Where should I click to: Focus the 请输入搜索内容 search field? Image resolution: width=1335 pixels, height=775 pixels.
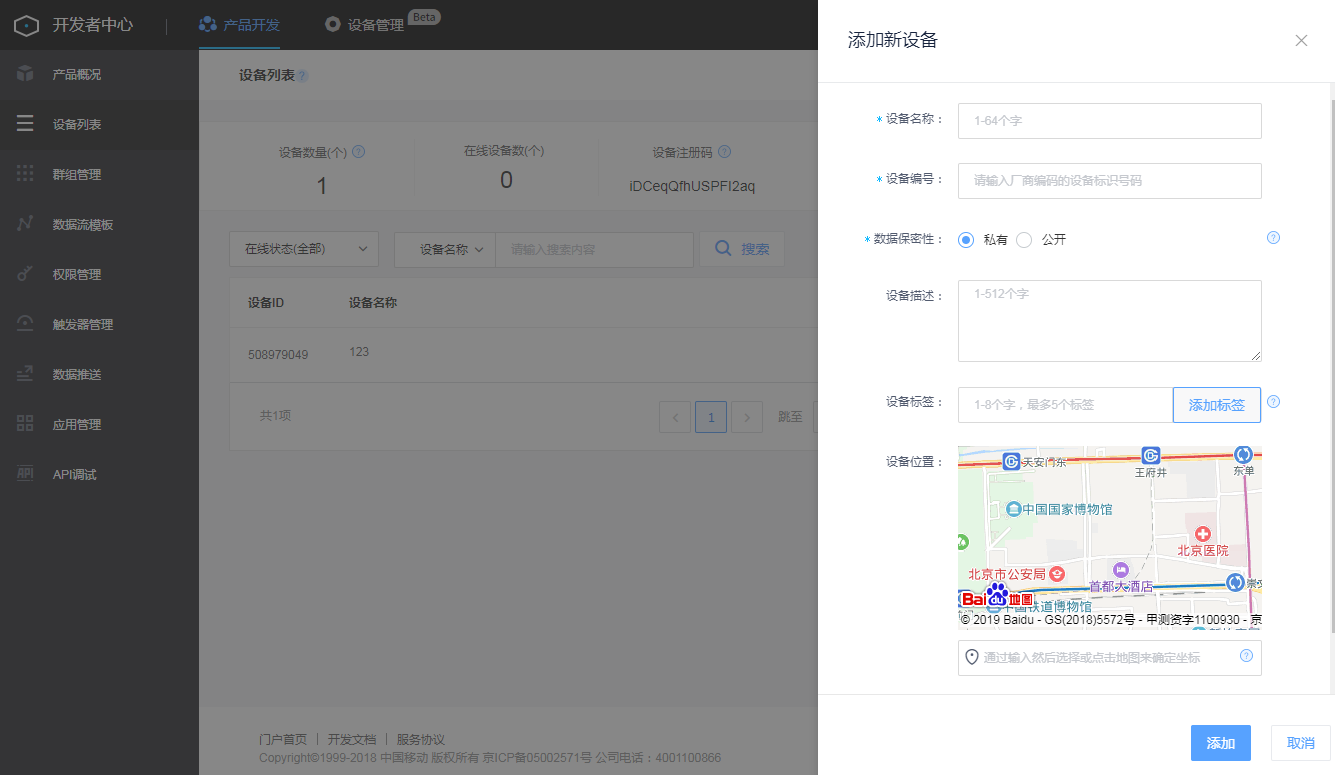(594, 249)
